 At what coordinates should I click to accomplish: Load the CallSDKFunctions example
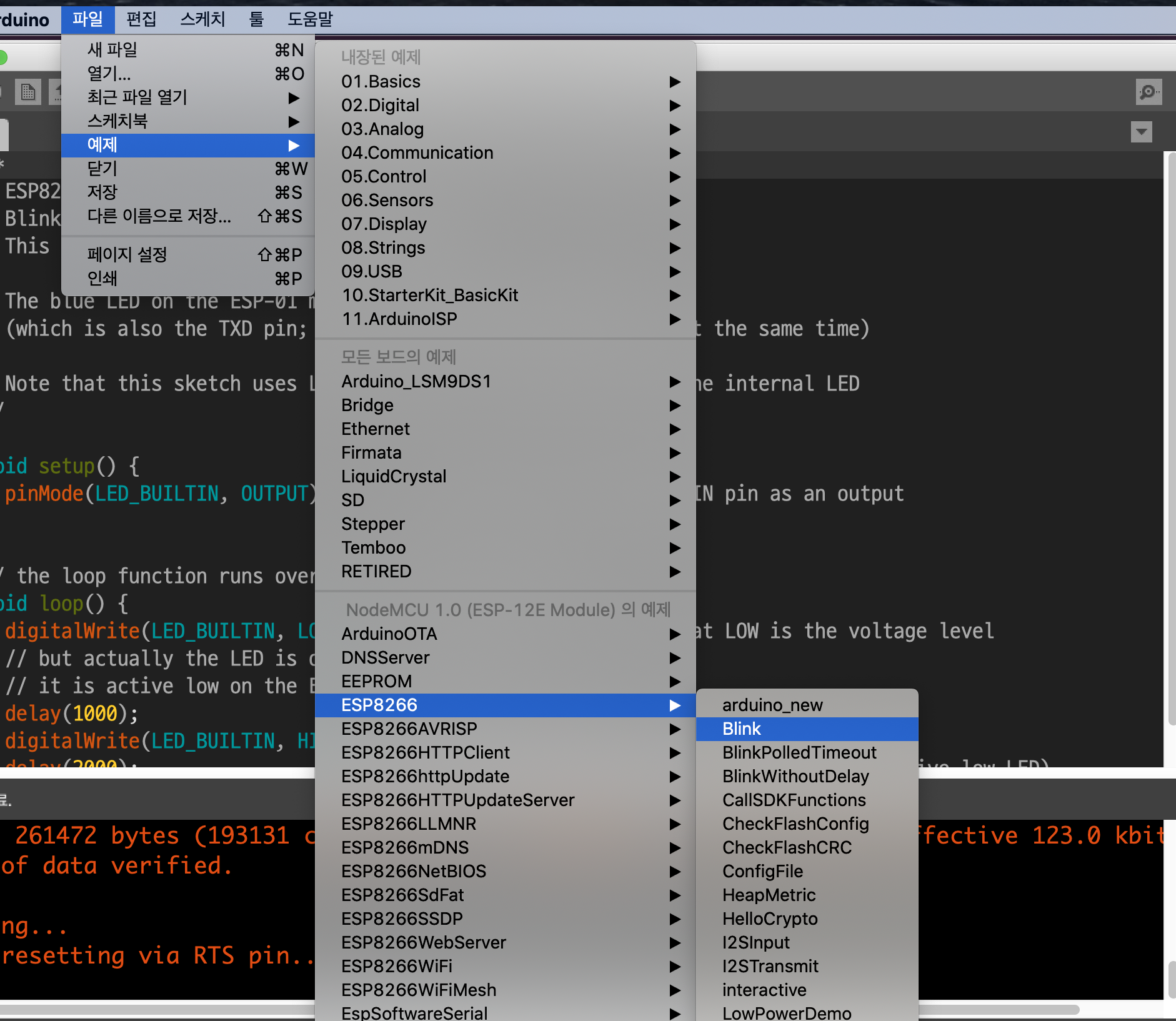(x=807, y=800)
